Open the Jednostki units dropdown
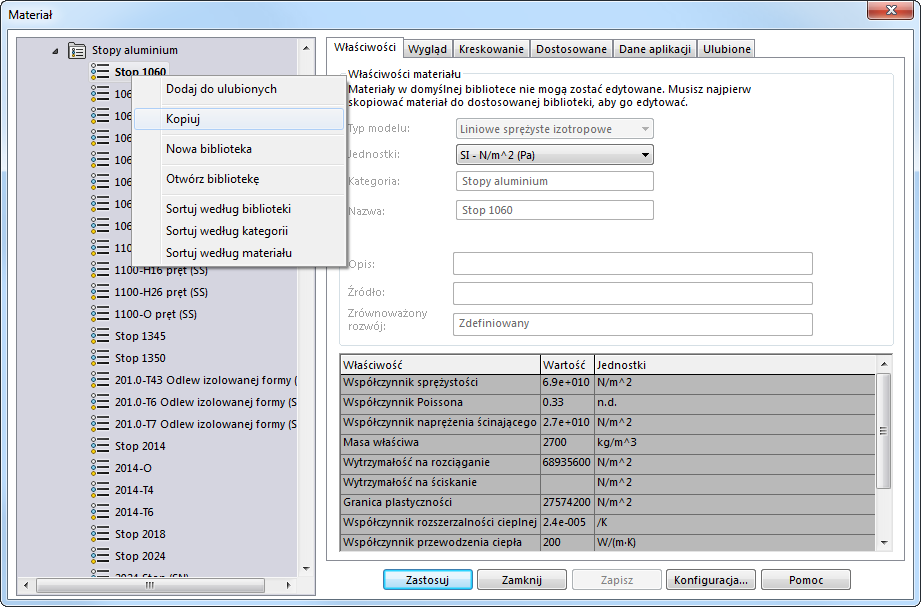 [x=645, y=154]
